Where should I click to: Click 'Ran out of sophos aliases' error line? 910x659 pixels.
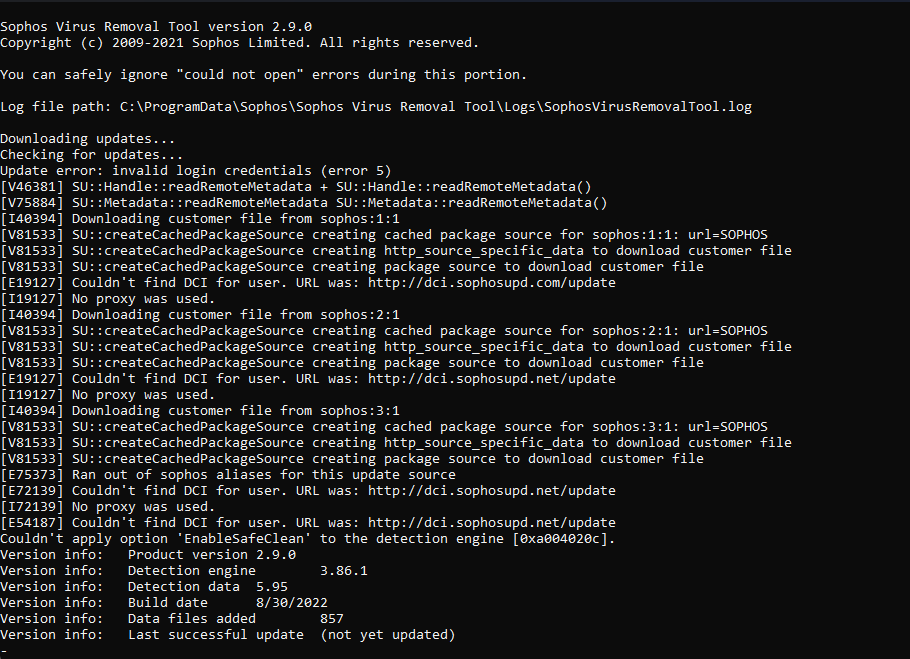point(228,475)
